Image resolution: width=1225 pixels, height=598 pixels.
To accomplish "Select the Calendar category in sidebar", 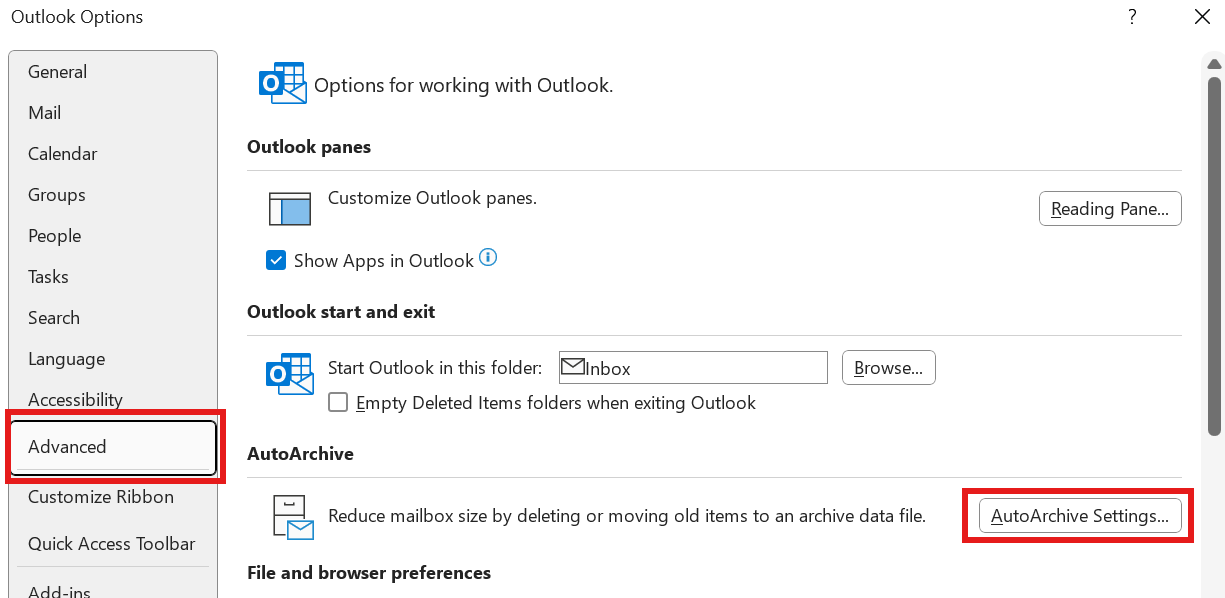I will point(63,154).
